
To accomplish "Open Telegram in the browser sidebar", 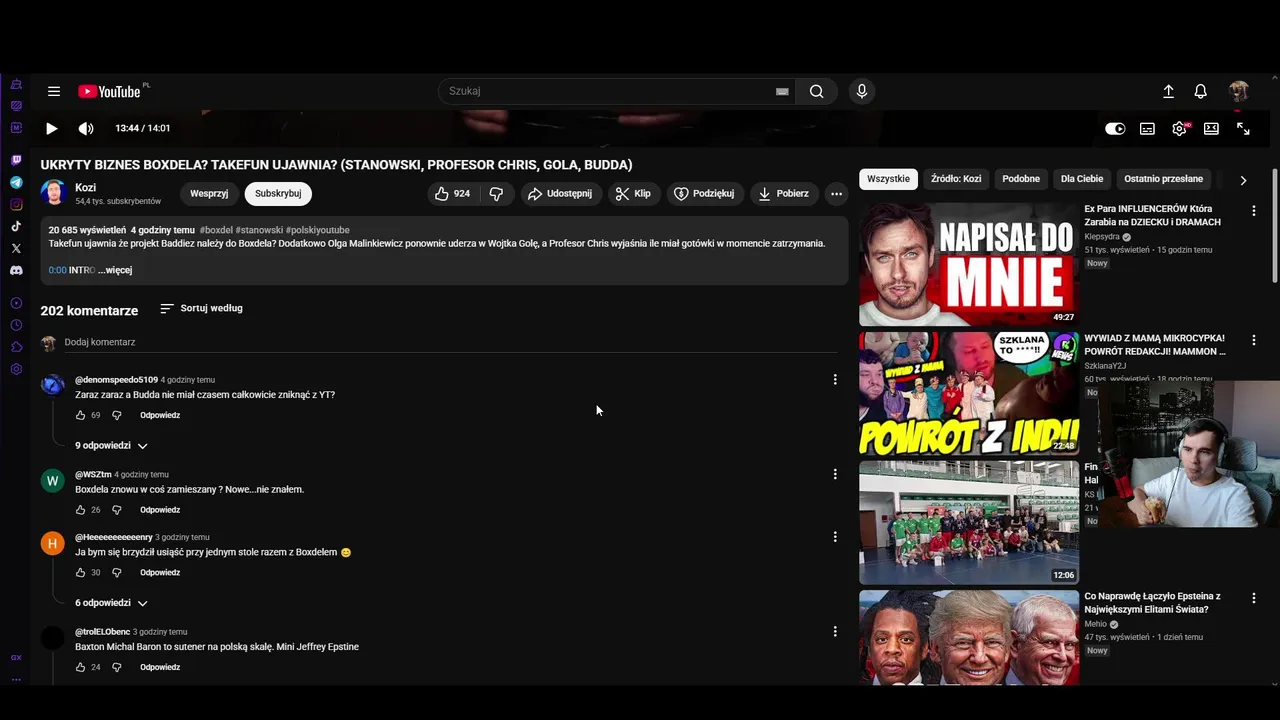I will click(x=16, y=182).
